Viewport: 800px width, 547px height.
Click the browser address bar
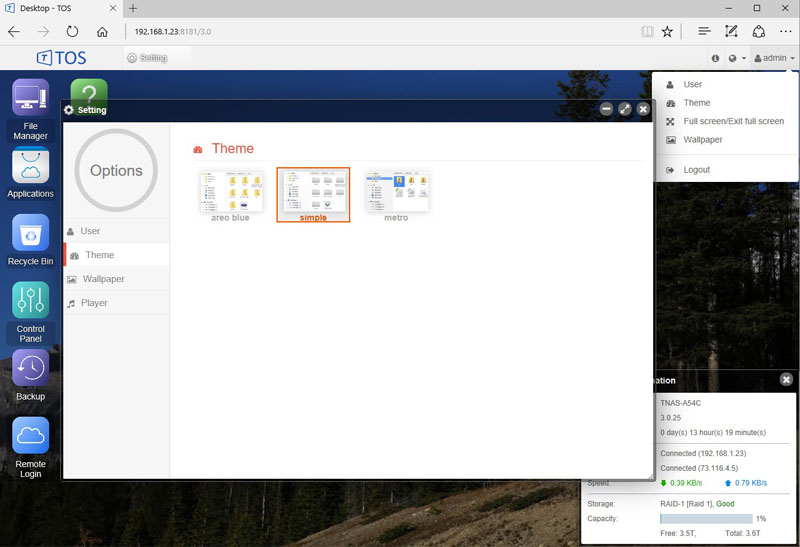pyautogui.click(x=380, y=31)
